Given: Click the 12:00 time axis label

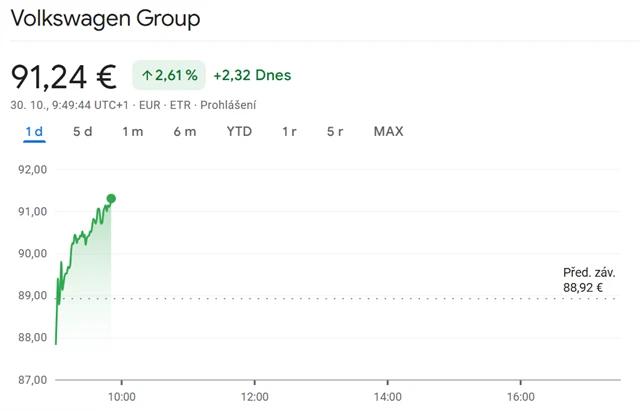Looking at the screenshot, I should pos(255,396).
